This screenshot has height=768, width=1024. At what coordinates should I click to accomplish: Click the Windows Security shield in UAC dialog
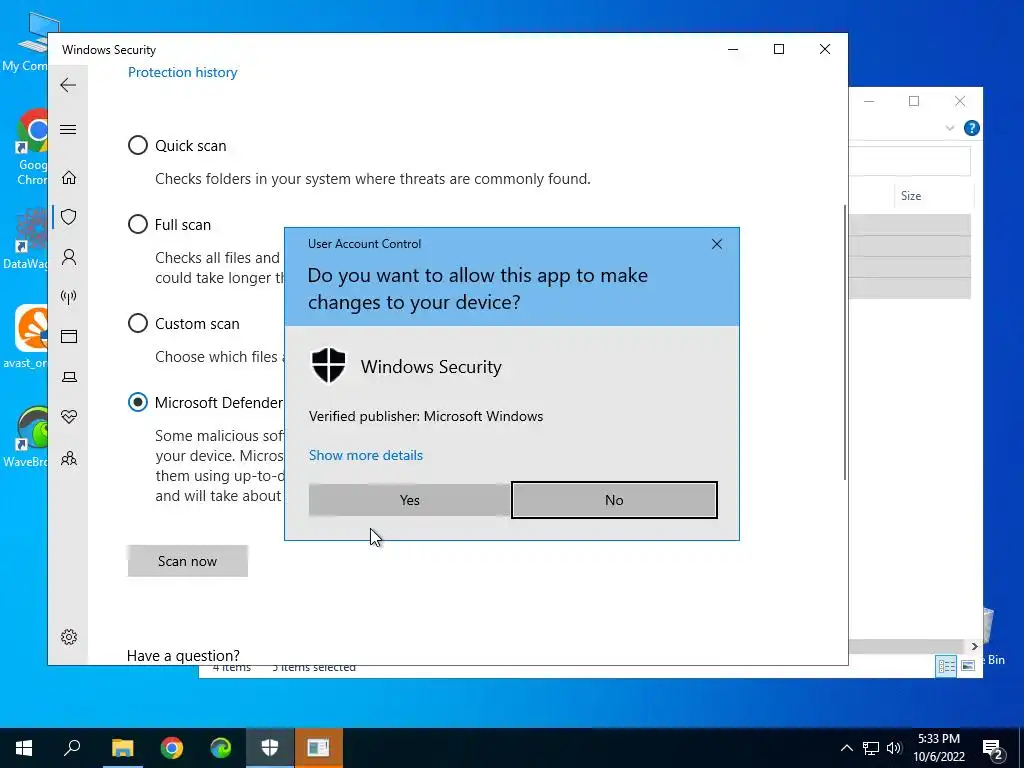pyautogui.click(x=328, y=366)
